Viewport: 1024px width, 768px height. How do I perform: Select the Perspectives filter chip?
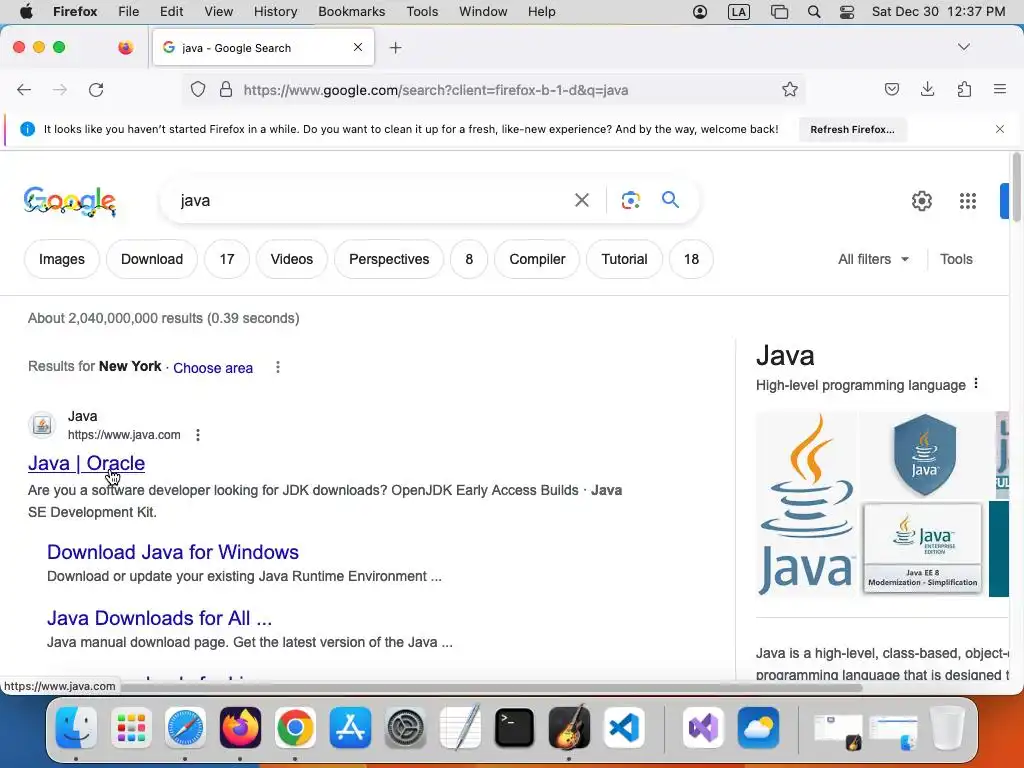(389, 259)
